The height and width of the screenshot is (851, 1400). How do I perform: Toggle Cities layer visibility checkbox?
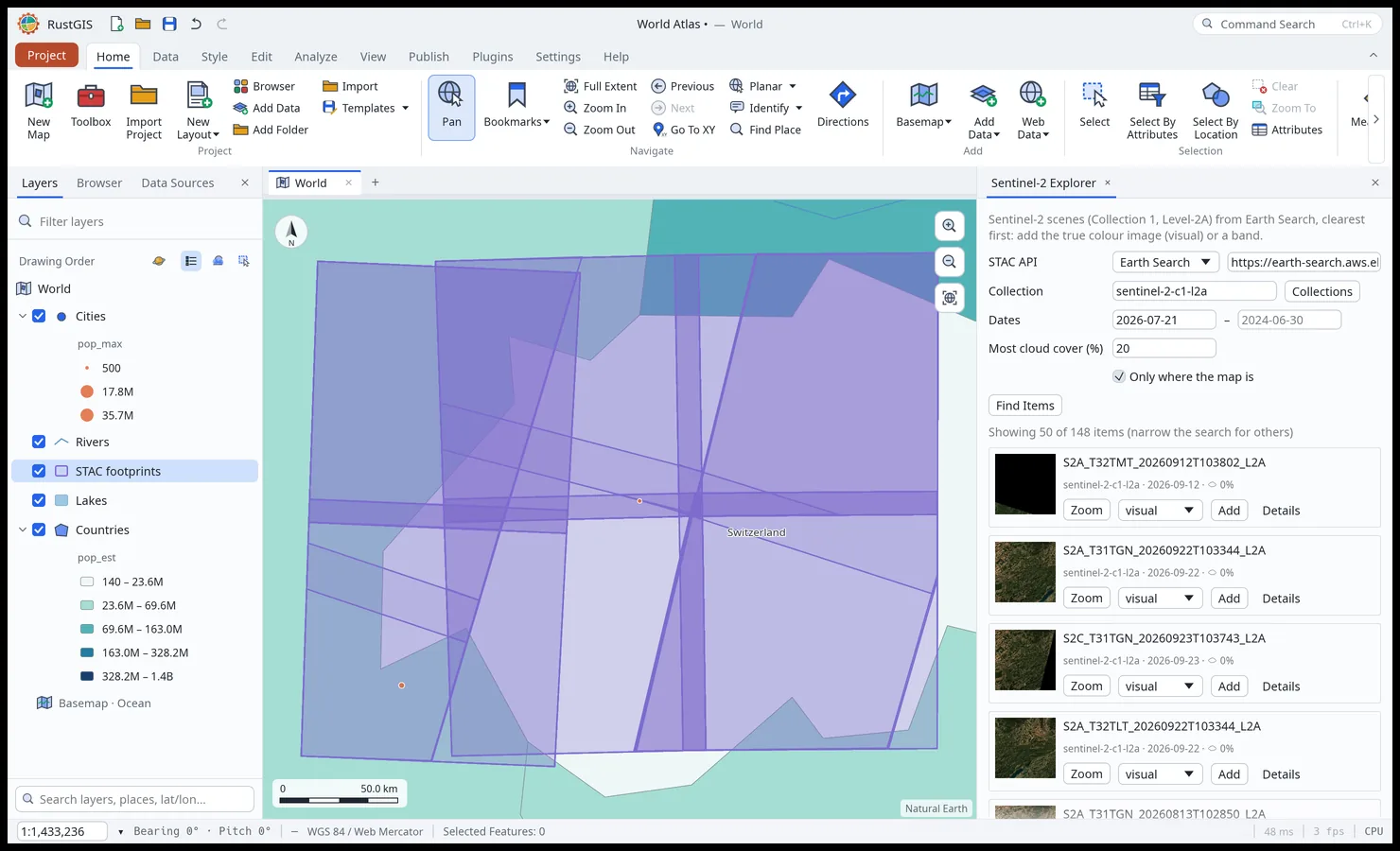click(x=39, y=316)
